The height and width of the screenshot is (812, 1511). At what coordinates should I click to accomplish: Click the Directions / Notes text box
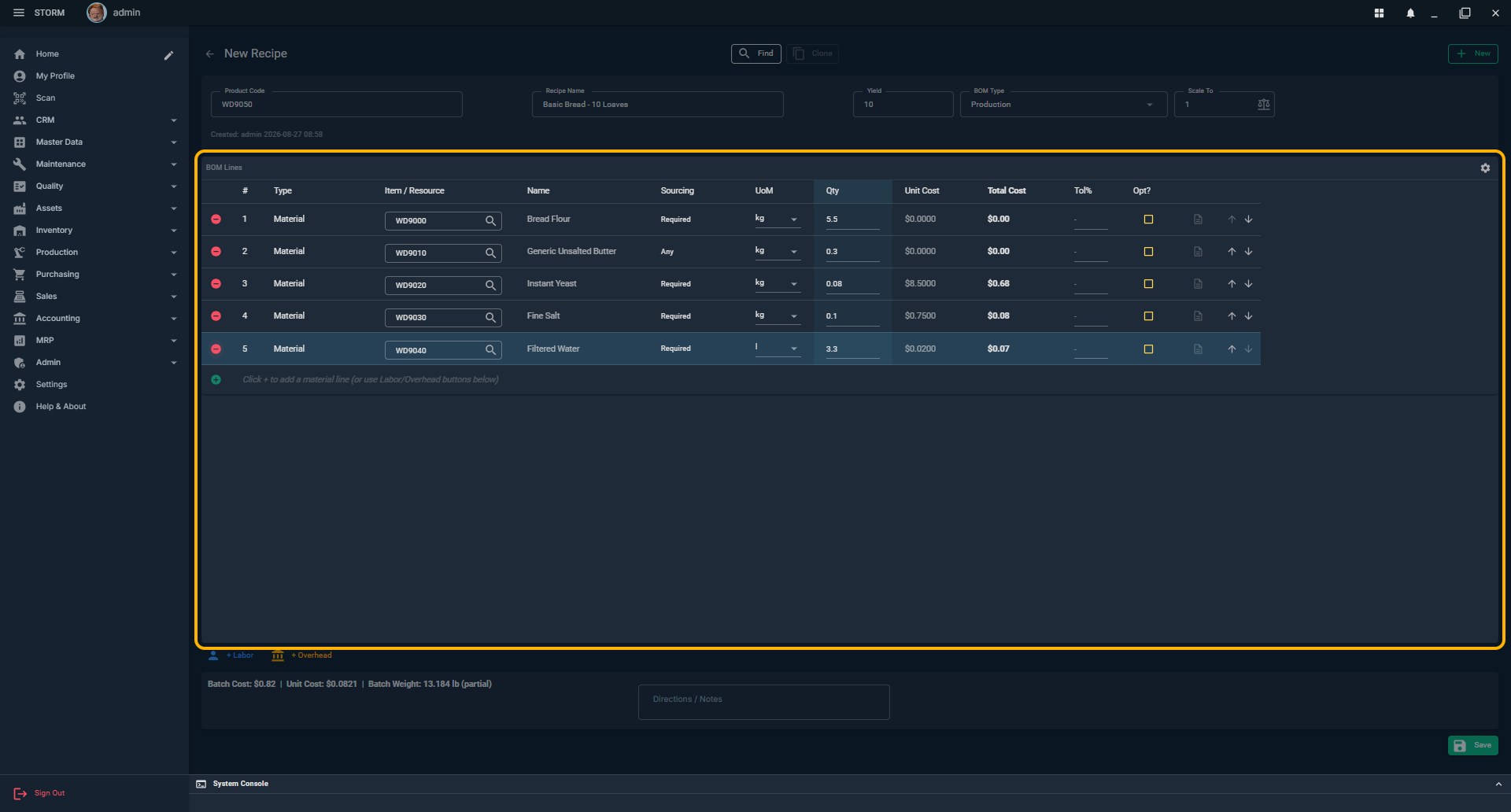(x=764, y=702)
